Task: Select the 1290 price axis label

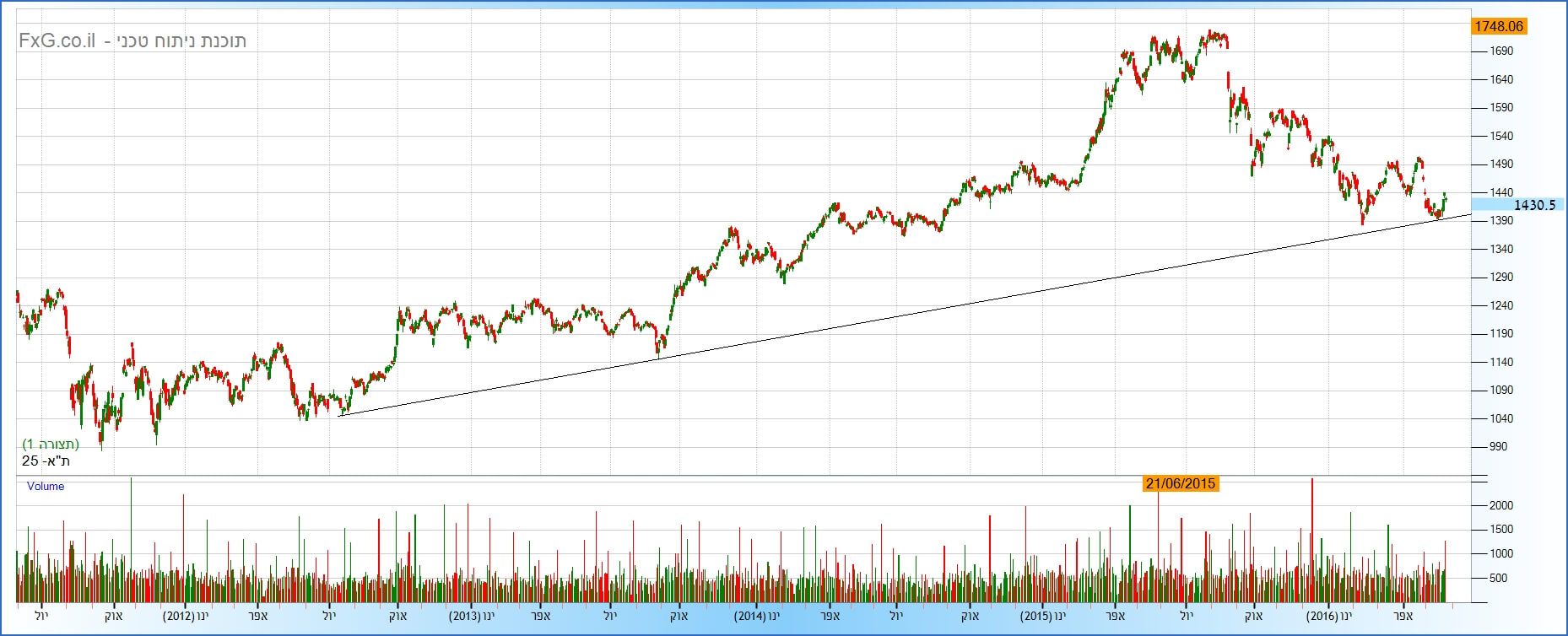Action: click(x=1501, y=278)
